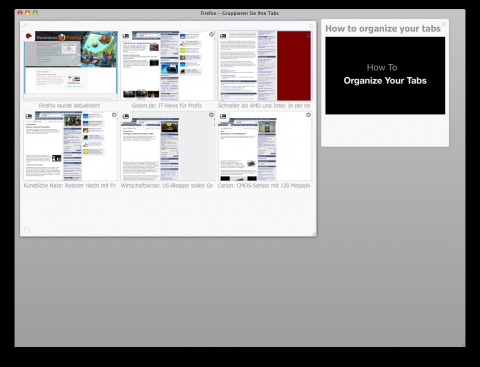Viewport: 480px width, 367px height.
Task: Open the Golem.de IT-News für Profis thumbnail
Action: coord(168,66)
